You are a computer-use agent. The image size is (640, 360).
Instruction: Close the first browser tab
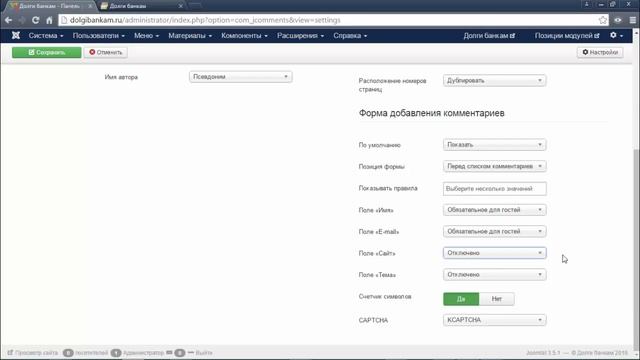(x=90, y=6)
